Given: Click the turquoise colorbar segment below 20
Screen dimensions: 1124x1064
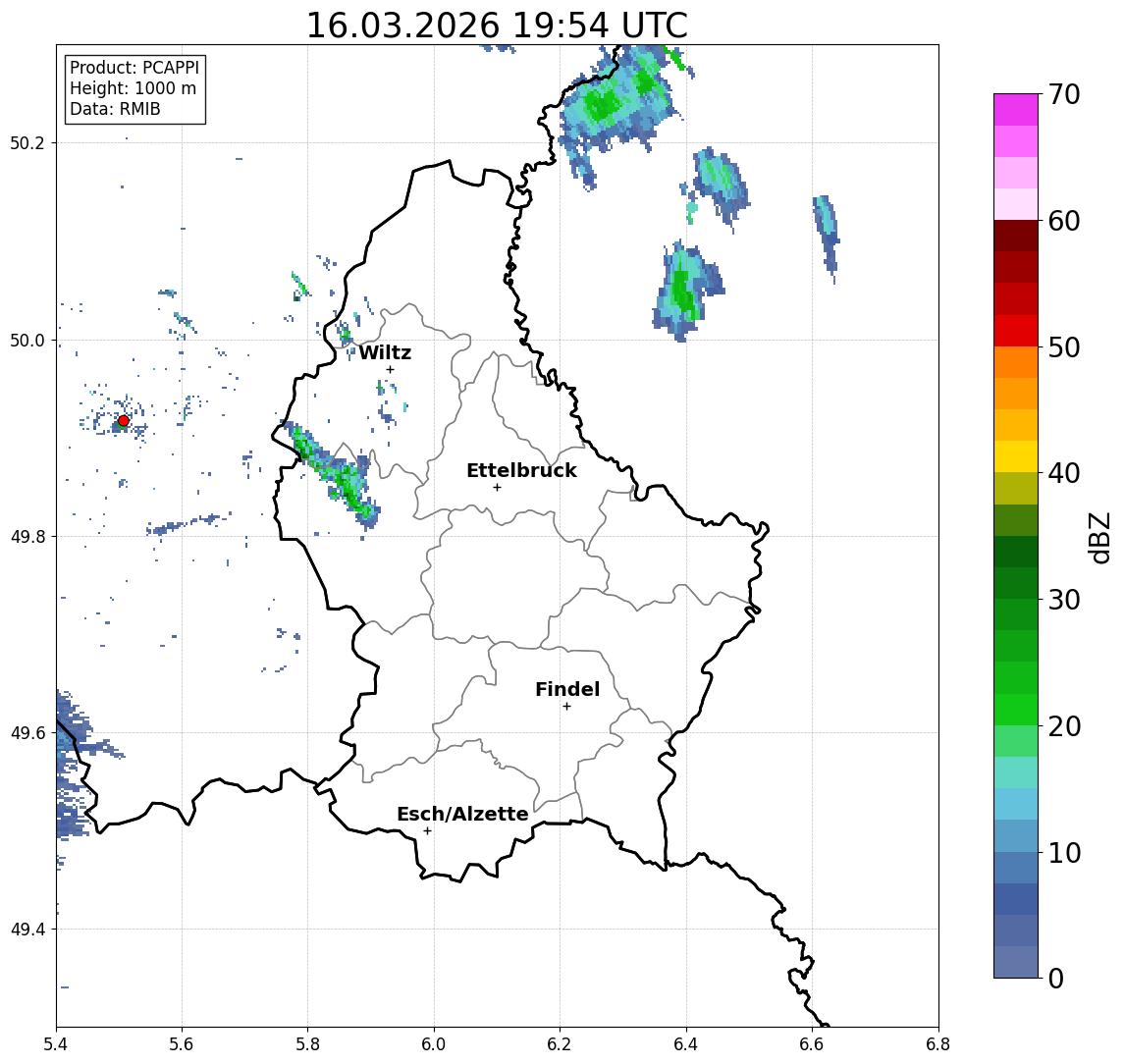Looking at the screenshot, I should 1016,772.
